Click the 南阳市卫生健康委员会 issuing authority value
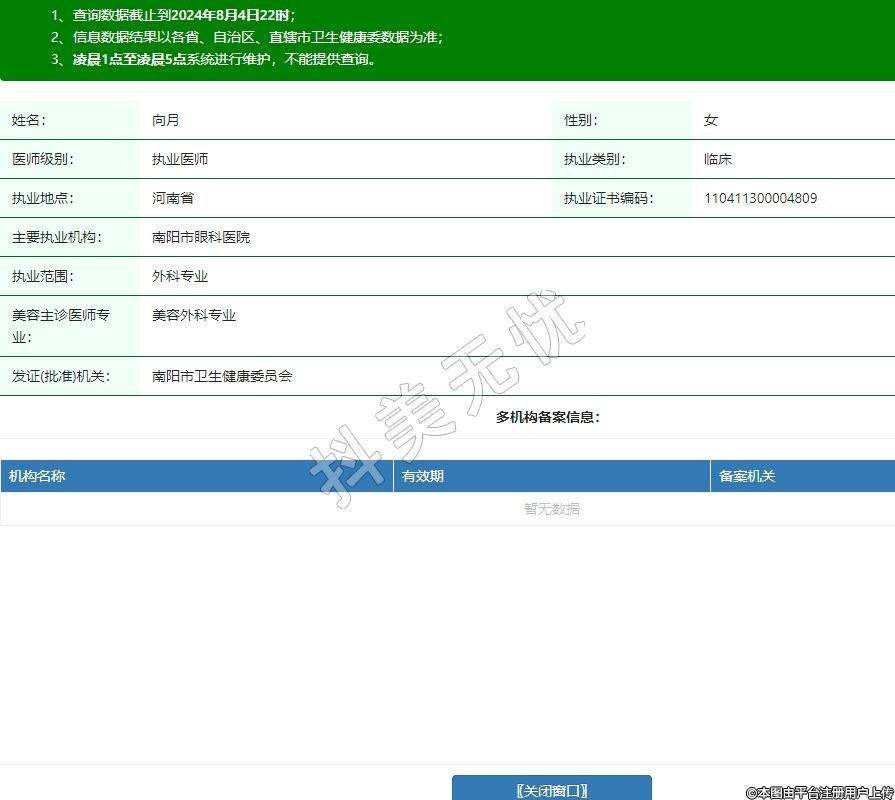The width and height of the screenshot is (895, 800). 222,376
